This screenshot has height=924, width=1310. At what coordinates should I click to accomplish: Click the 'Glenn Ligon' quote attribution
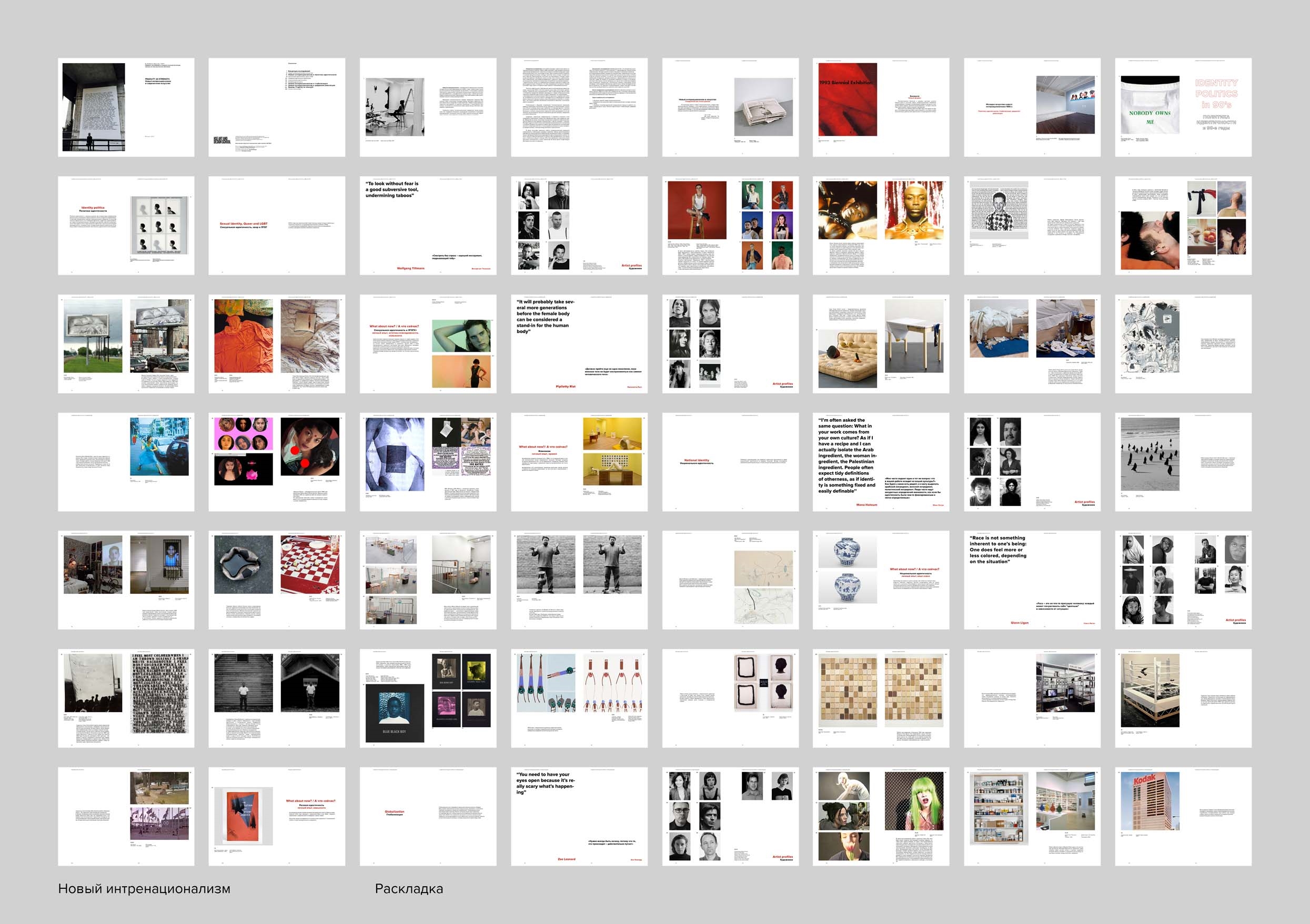click(x=1019, y=623)
